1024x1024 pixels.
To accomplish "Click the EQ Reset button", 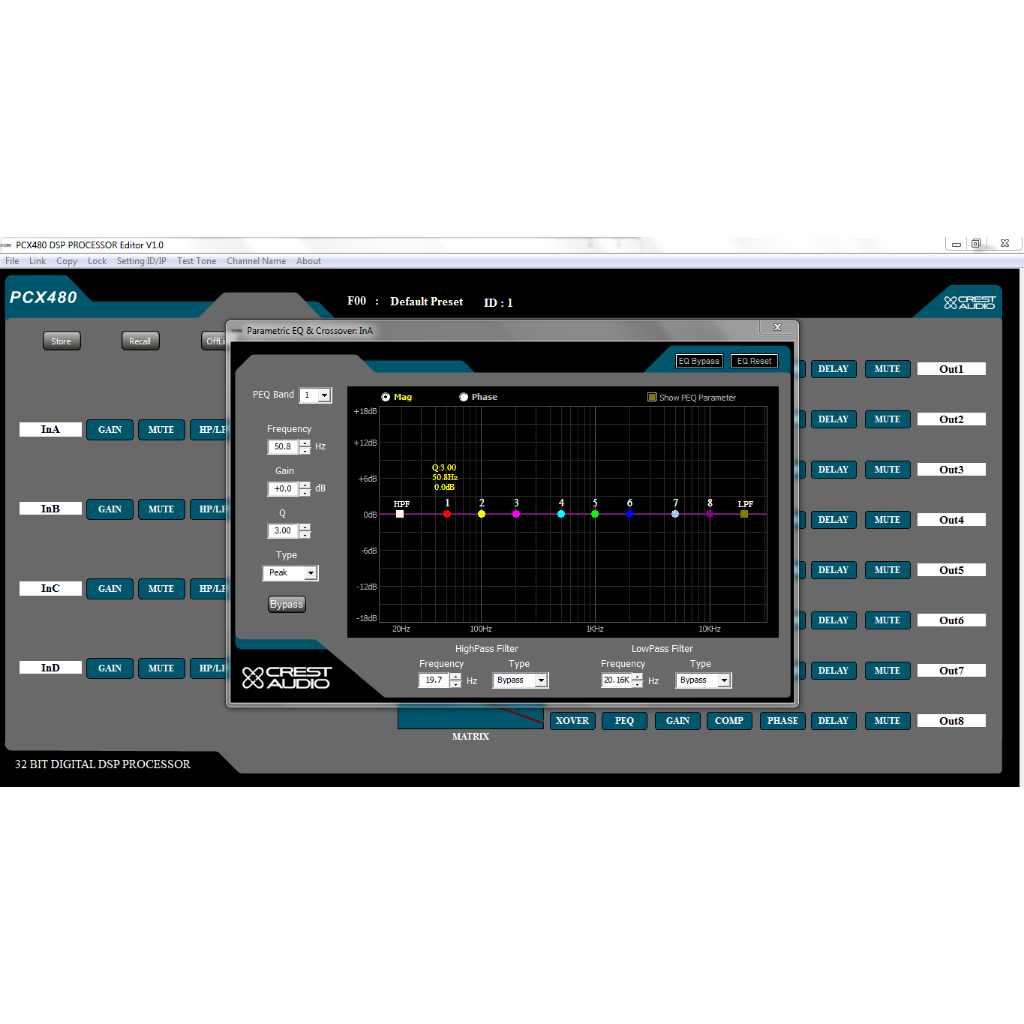I will 754,360.
